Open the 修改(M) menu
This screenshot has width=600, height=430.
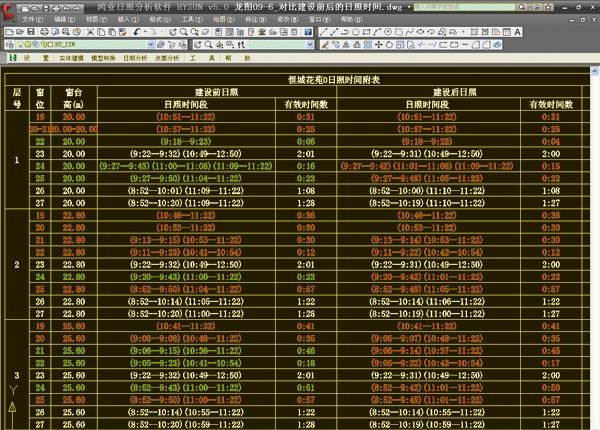click(288, 19)
